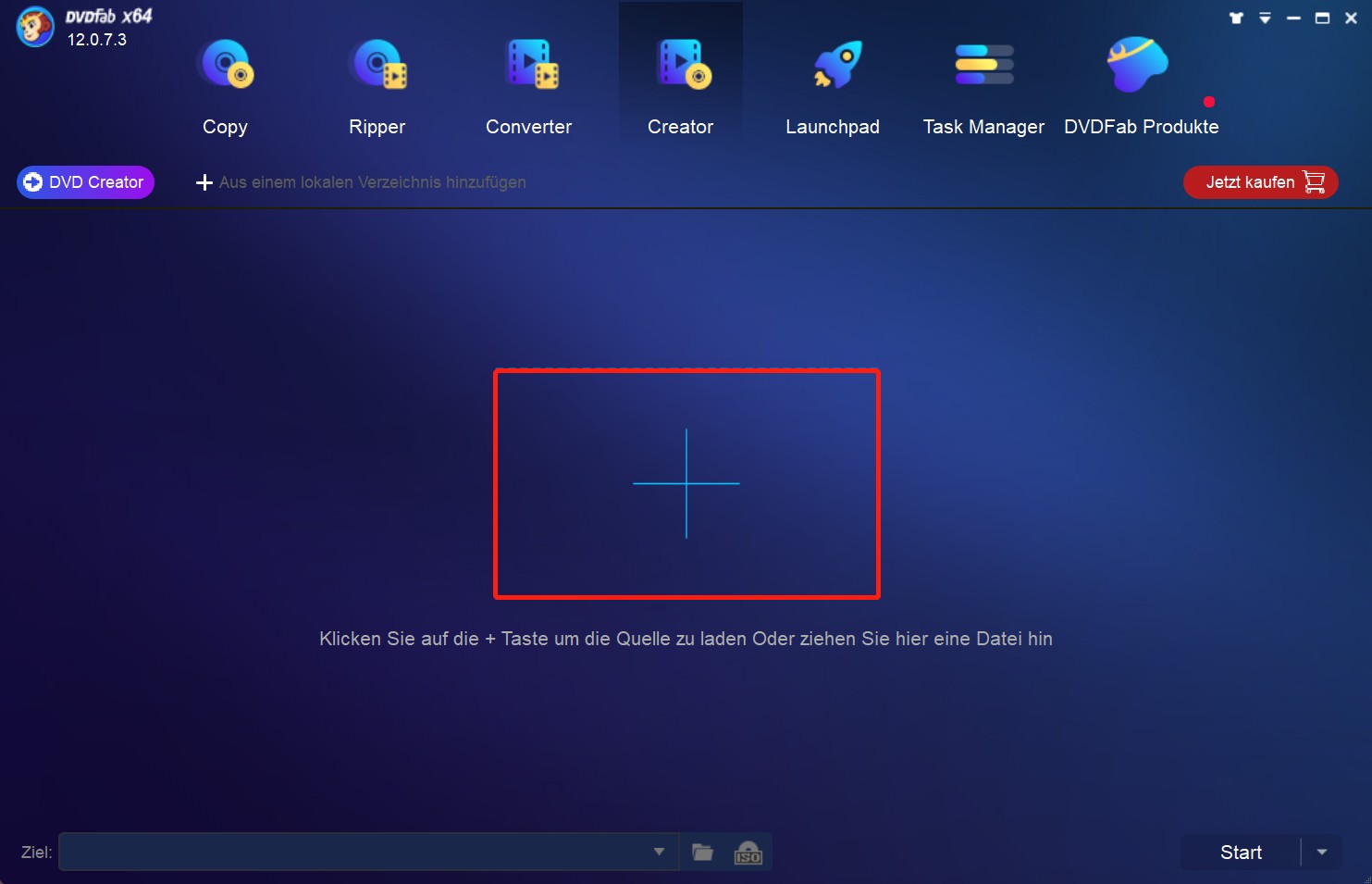Maximize the DVDFab window

1322,18
